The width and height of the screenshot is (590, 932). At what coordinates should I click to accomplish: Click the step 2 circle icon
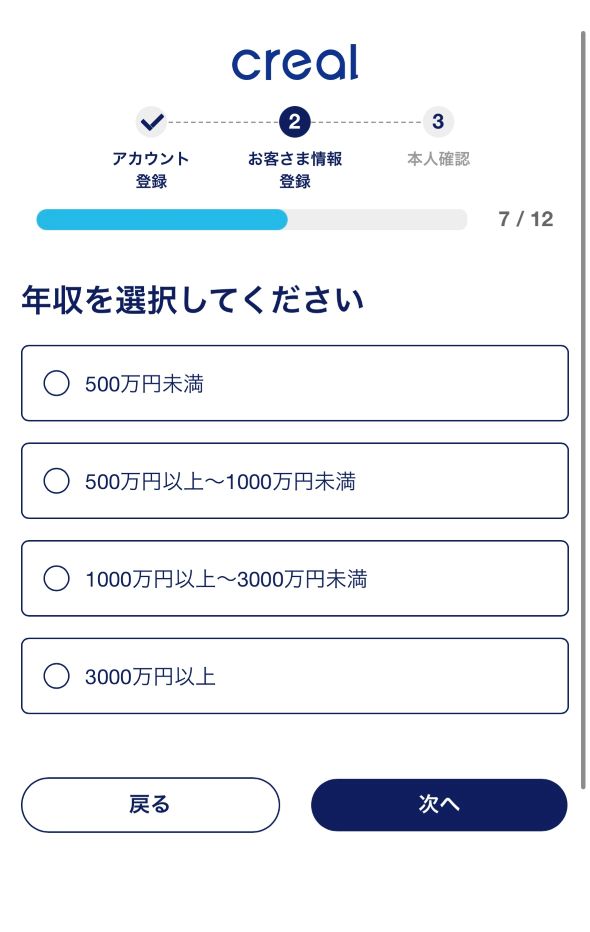click(x=295, y=122)
